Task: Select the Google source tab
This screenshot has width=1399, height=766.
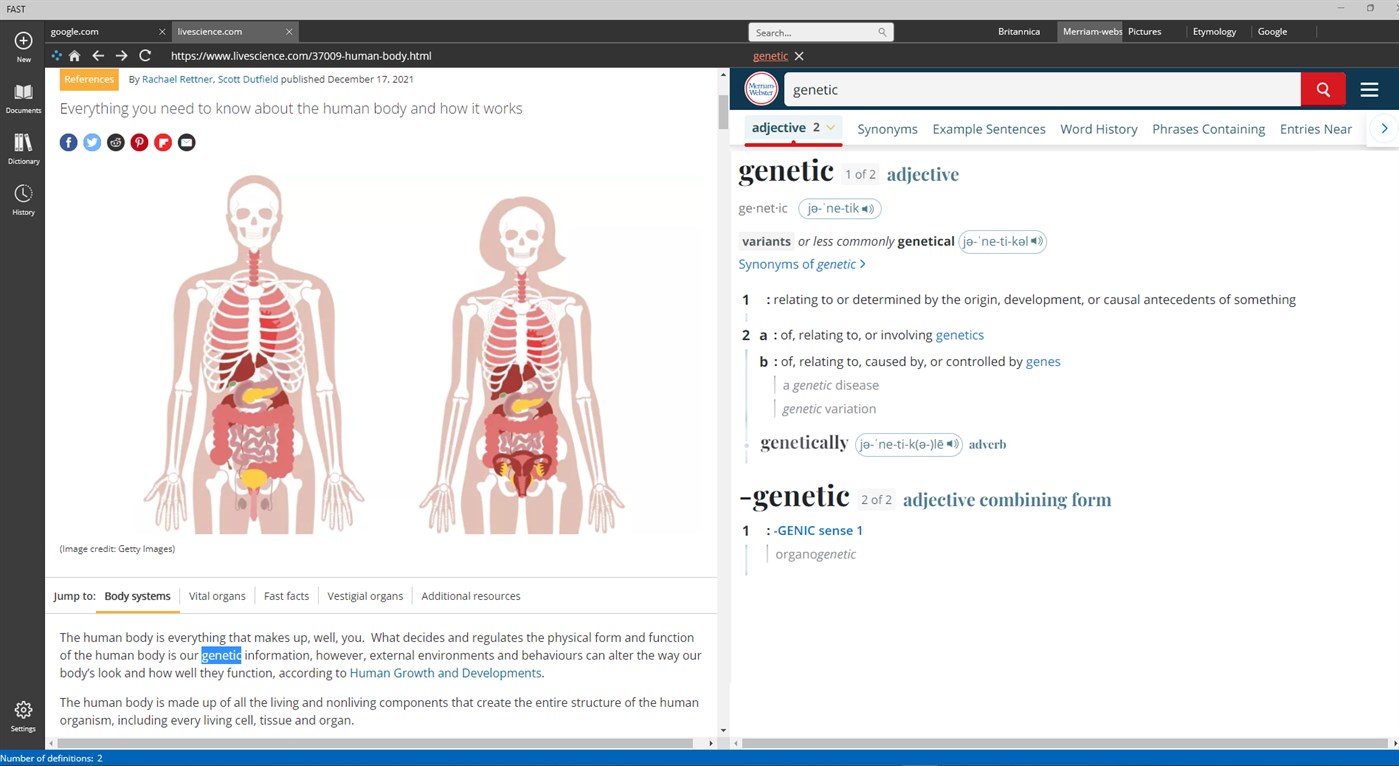Action: [x=1272, y=32]
